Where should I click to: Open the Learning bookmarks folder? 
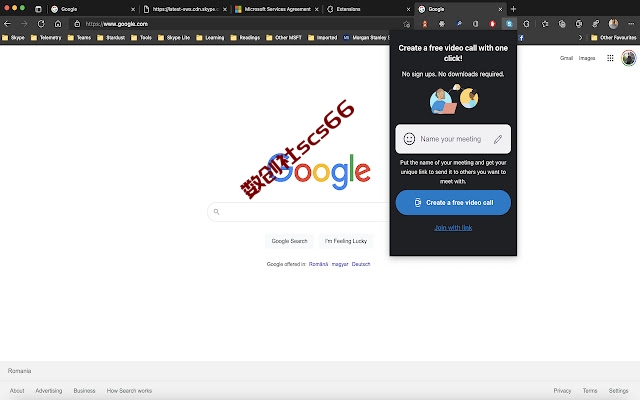(x=210, y=38)
